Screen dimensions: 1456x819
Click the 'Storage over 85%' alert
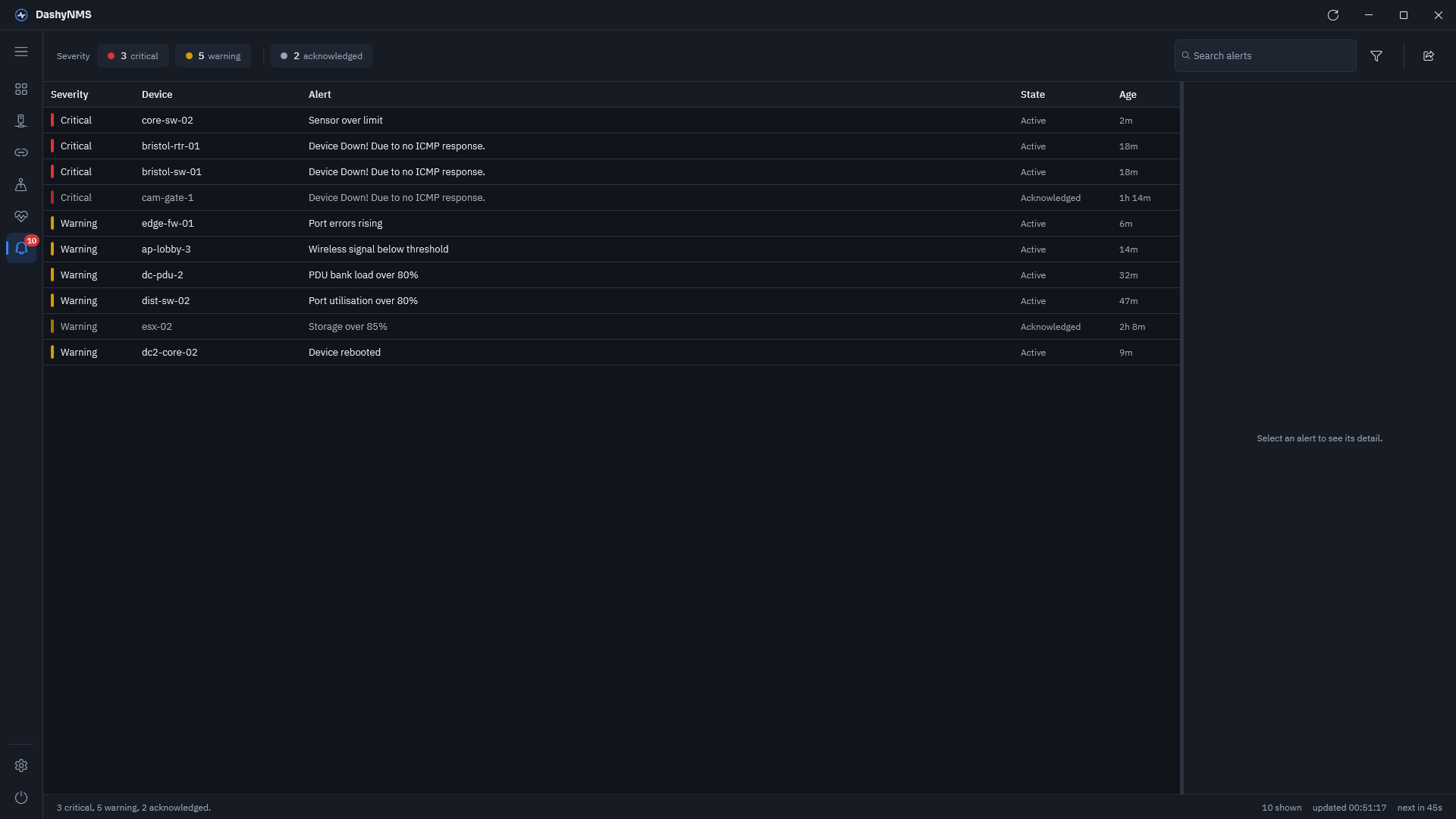click(x=348, y=327)
